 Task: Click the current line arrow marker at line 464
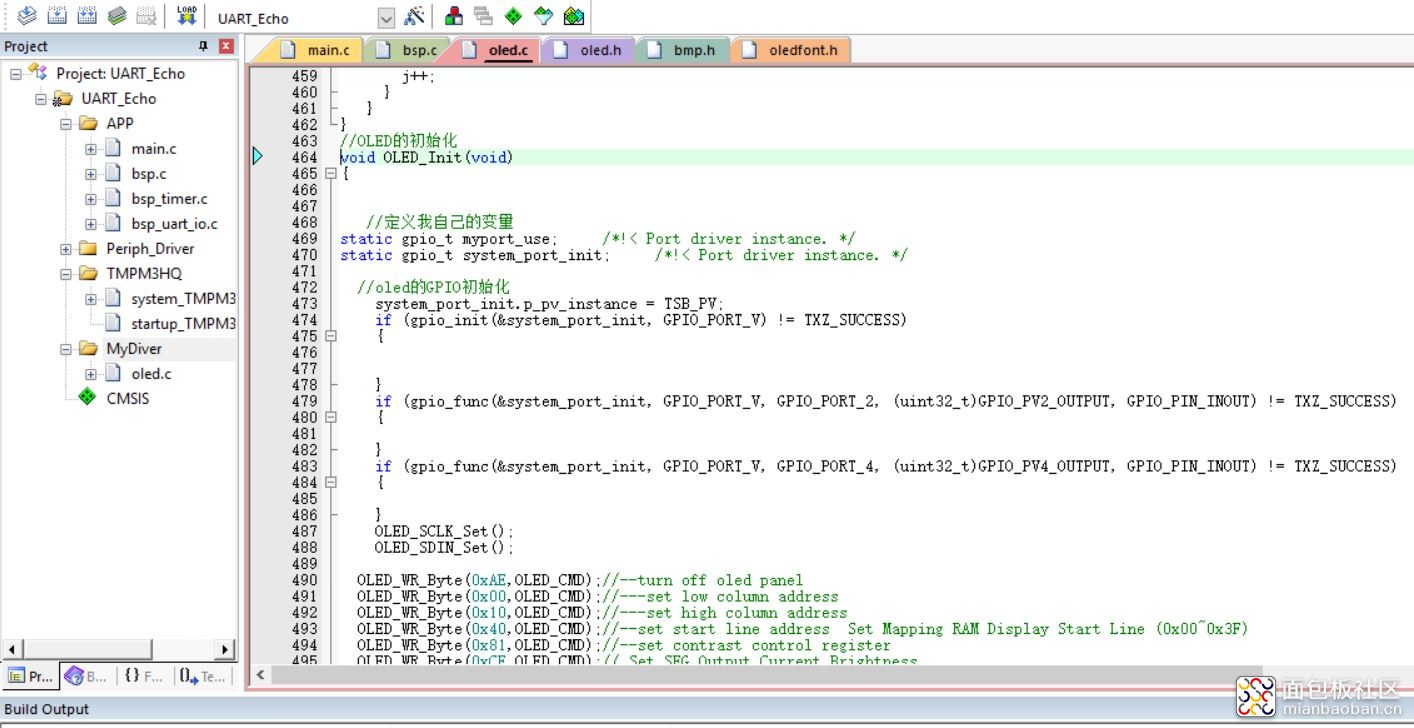click(x=258, y=157)
